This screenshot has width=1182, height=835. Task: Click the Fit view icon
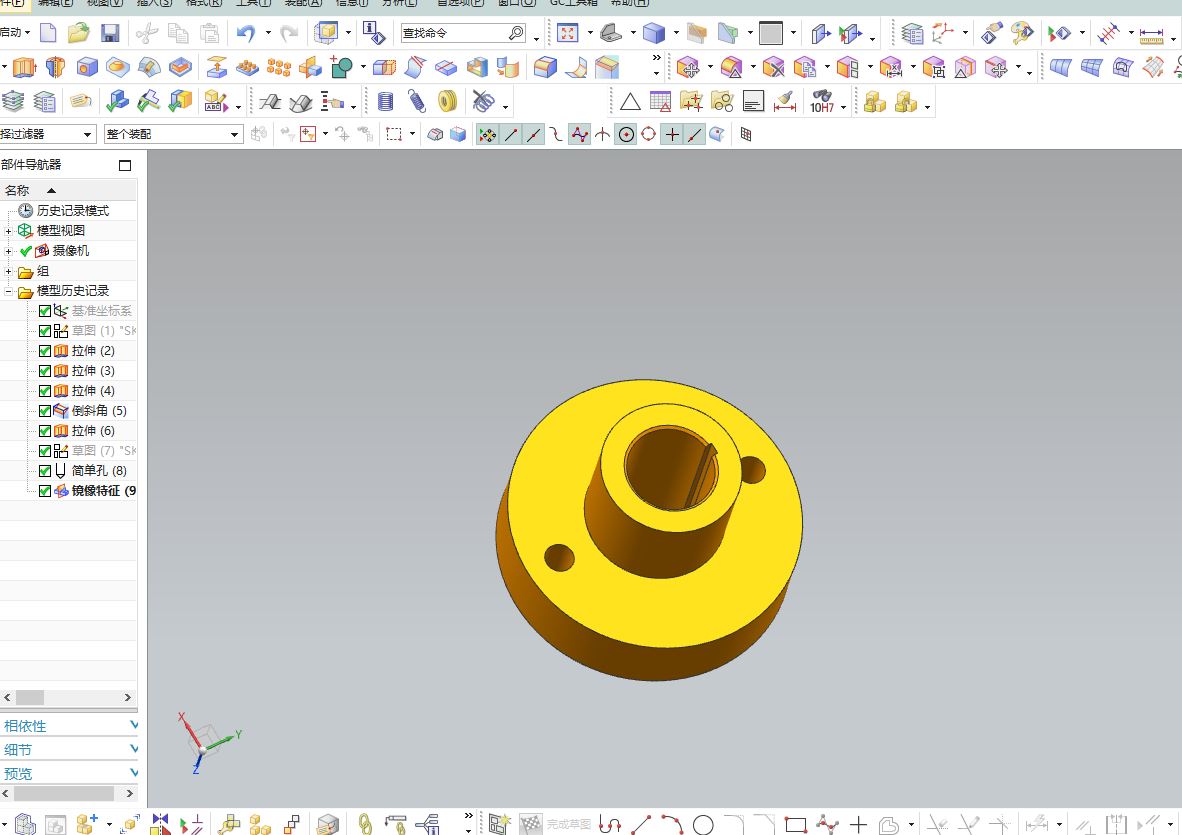[568, 32]
